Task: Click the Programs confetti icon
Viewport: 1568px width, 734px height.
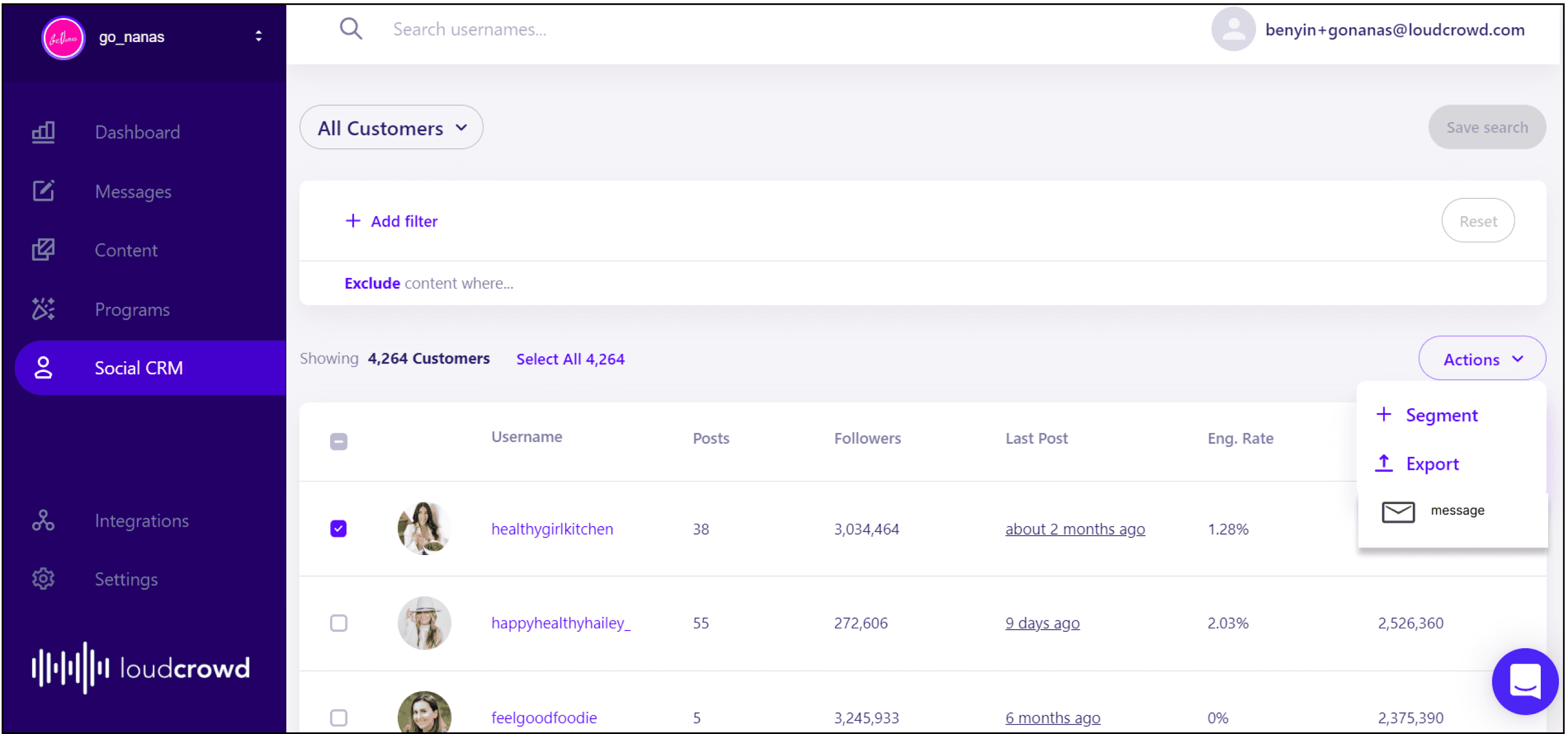Action: [43, 309]
